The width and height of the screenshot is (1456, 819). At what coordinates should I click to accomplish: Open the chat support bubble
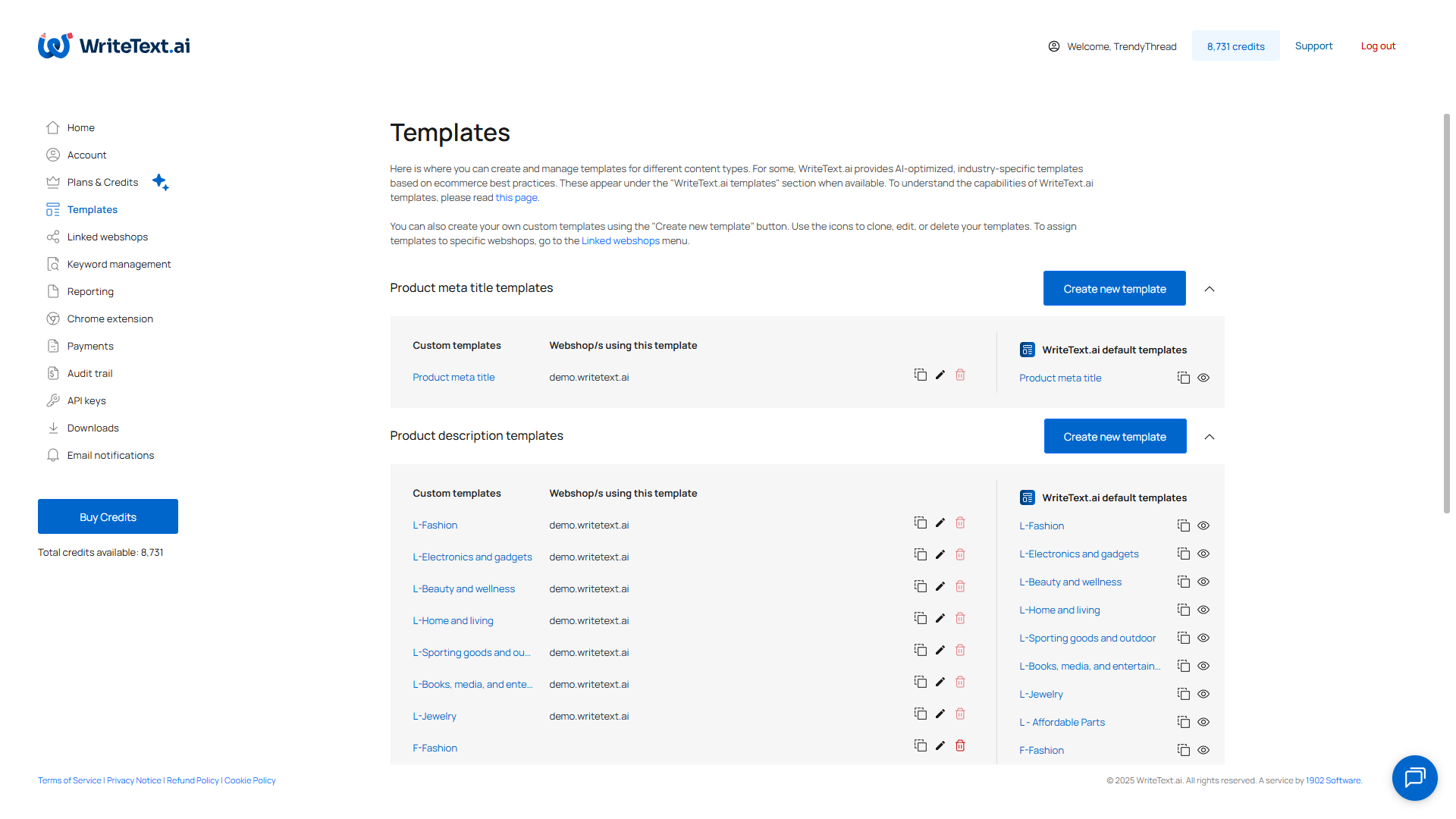click(1414, 778)
